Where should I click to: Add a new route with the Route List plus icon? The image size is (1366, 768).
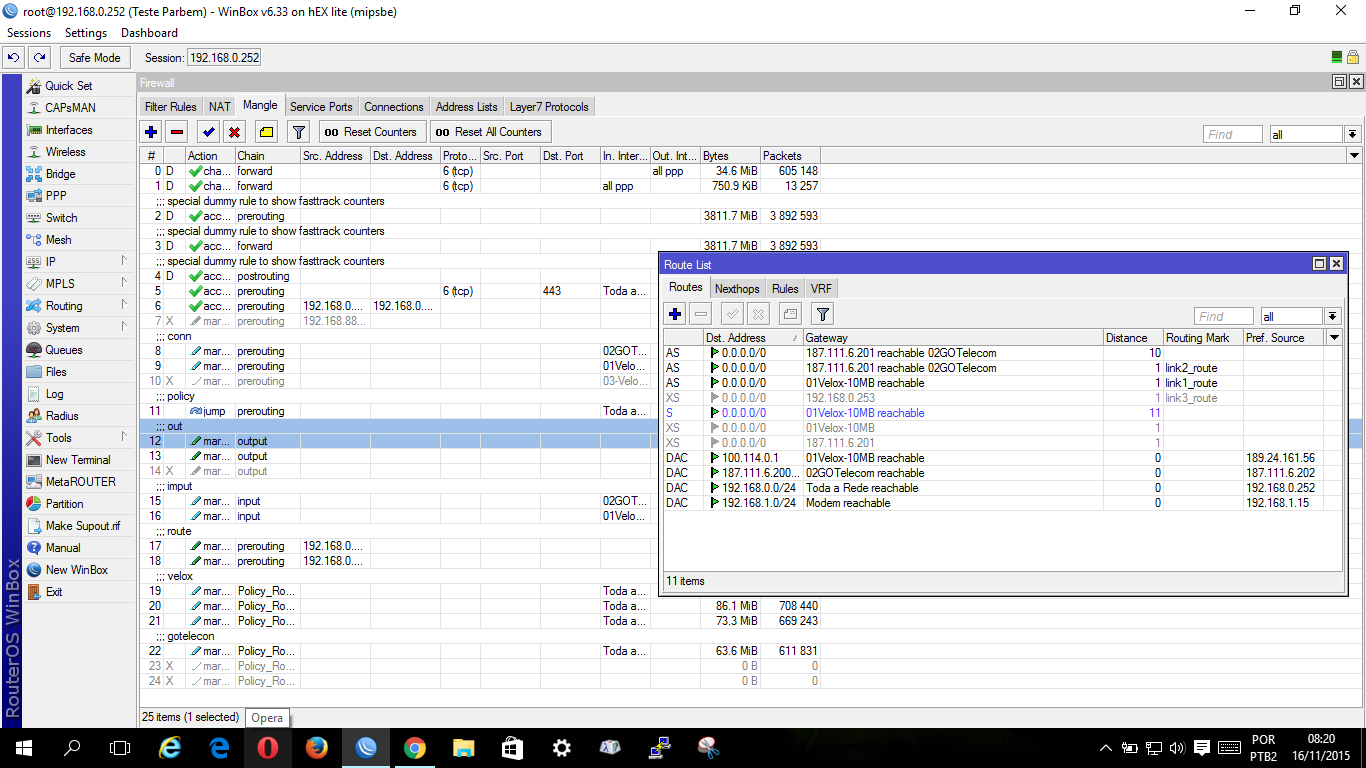coord(675,314)
